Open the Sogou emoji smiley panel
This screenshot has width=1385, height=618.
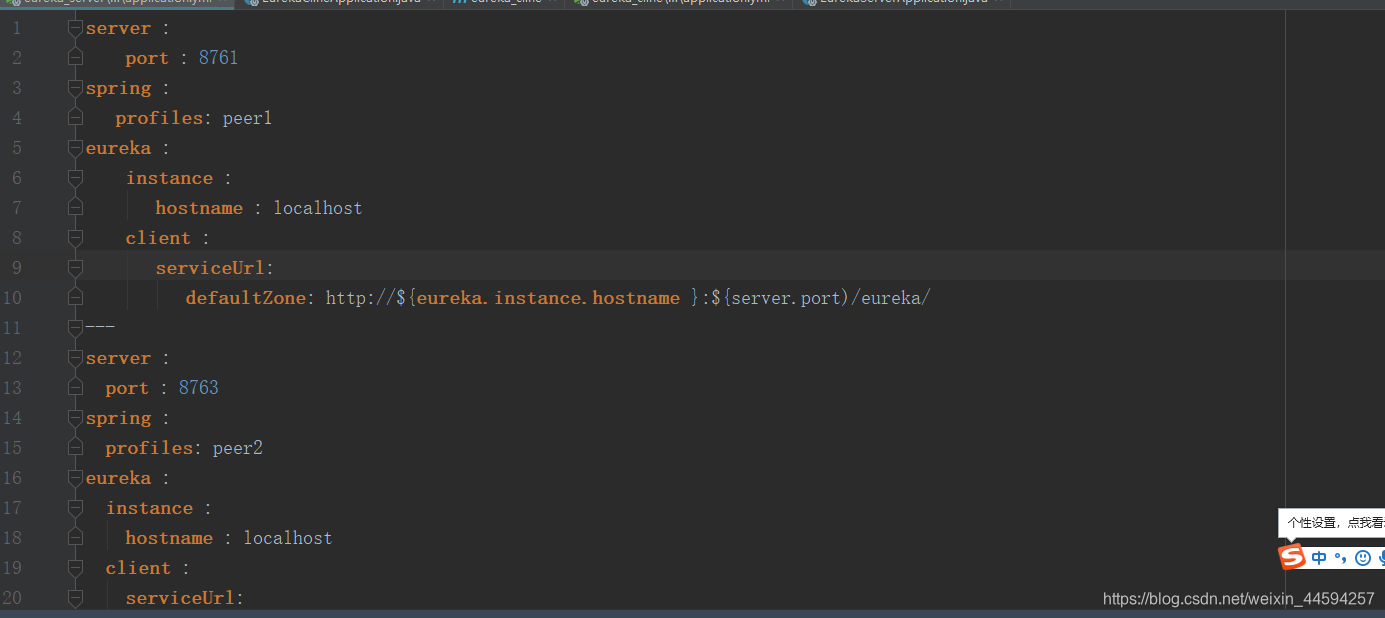tap(1362, 558)
